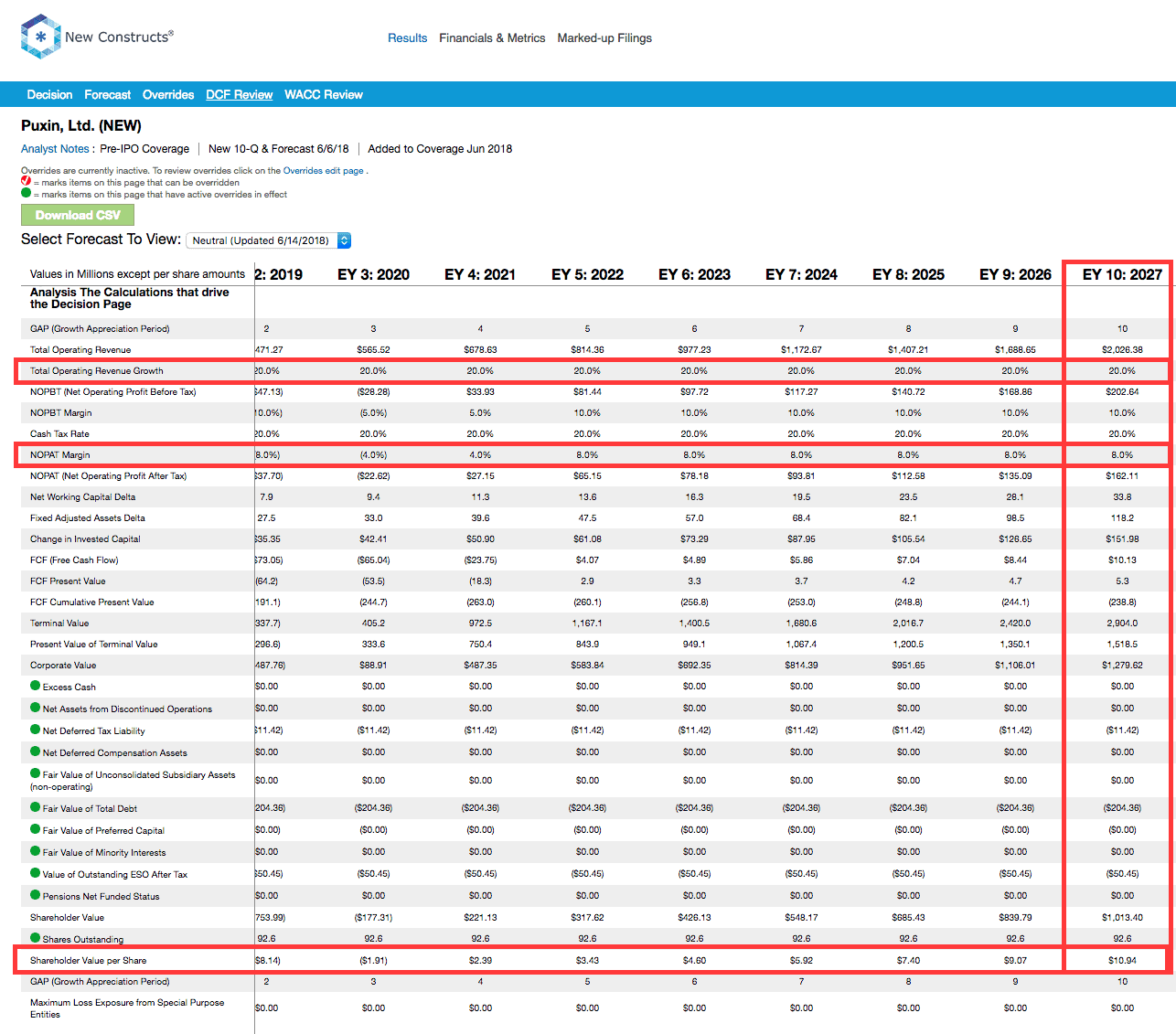Open the Results tab

click(407, 38)
